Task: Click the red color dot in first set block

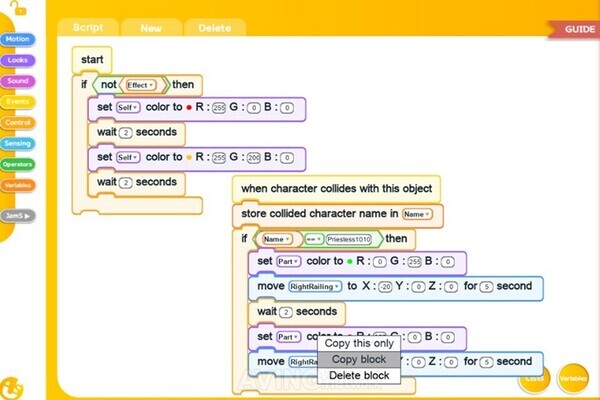Action: coord(189,109)
